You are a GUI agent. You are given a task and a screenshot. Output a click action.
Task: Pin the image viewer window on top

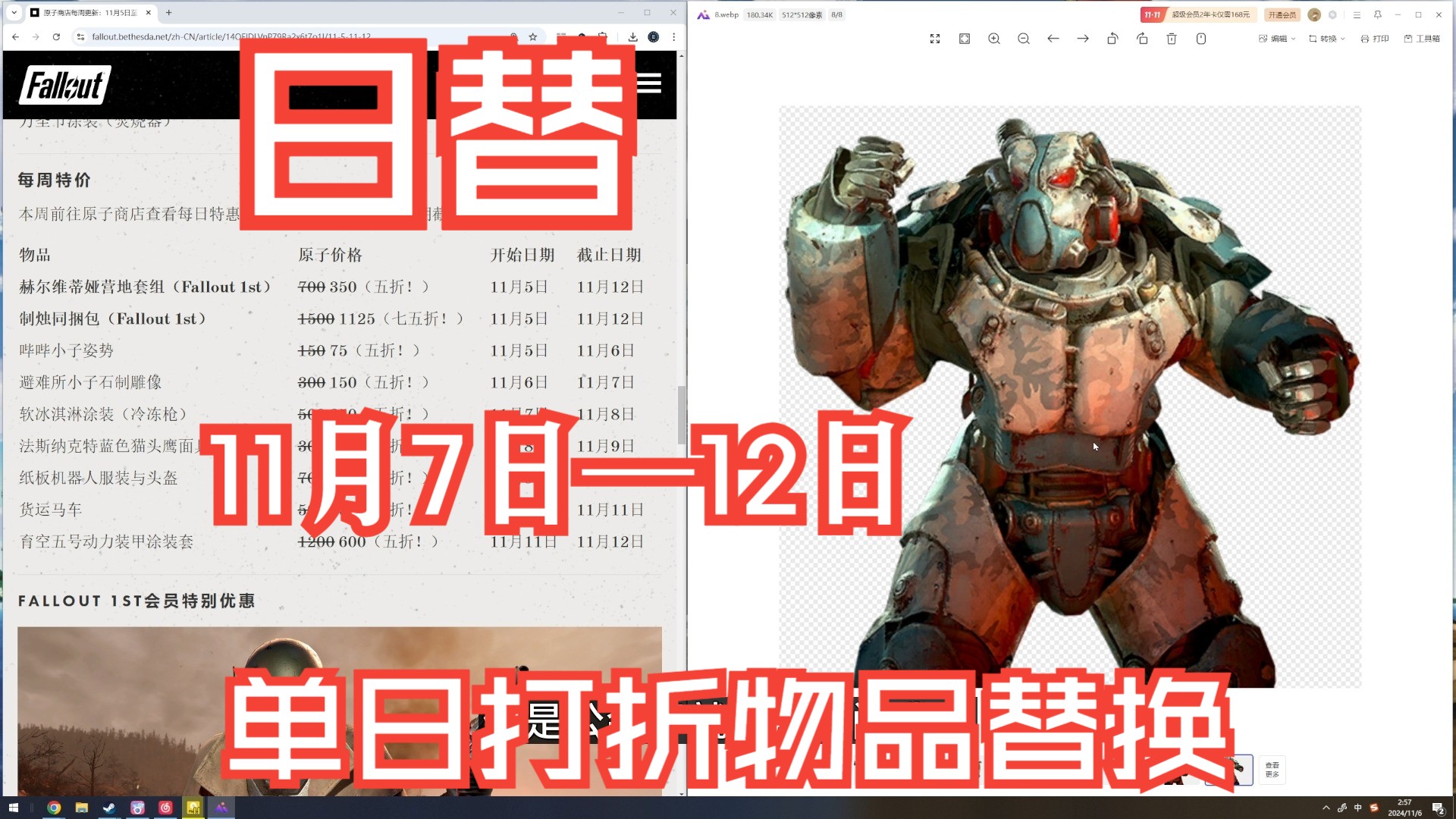tap(1377, 14)
